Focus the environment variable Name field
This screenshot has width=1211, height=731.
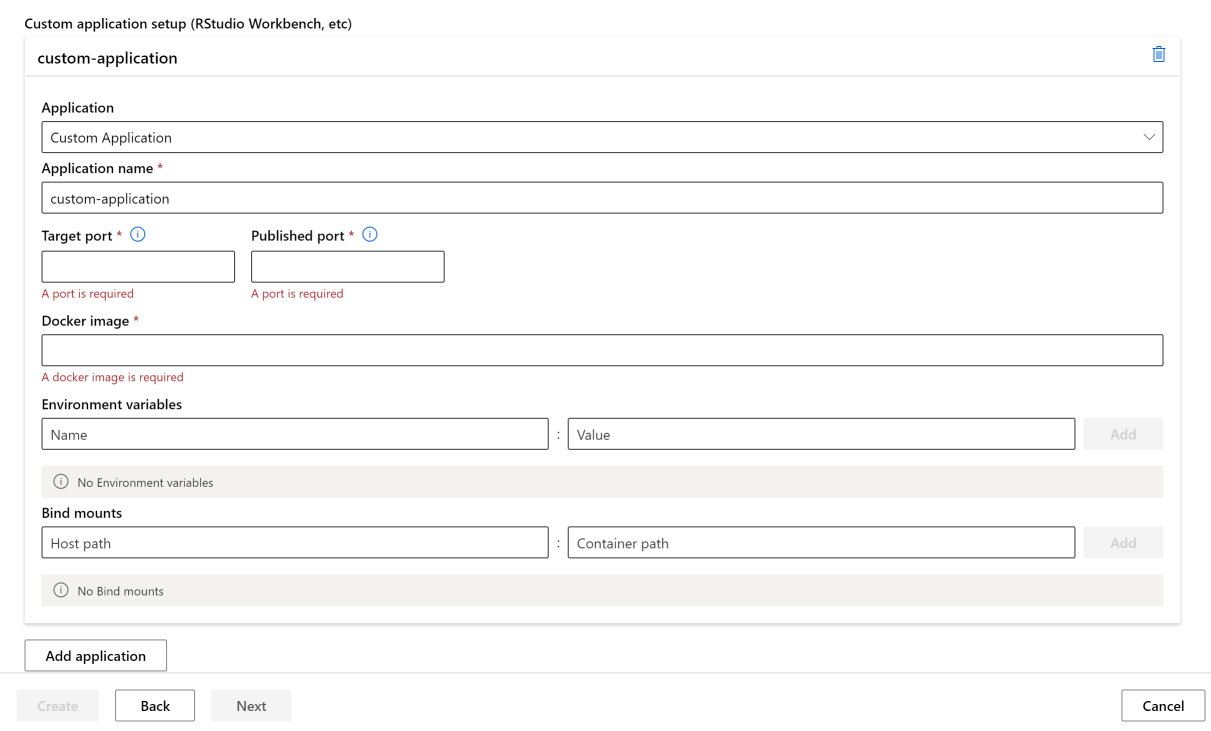pyautogui.click(x=295, y=434)
